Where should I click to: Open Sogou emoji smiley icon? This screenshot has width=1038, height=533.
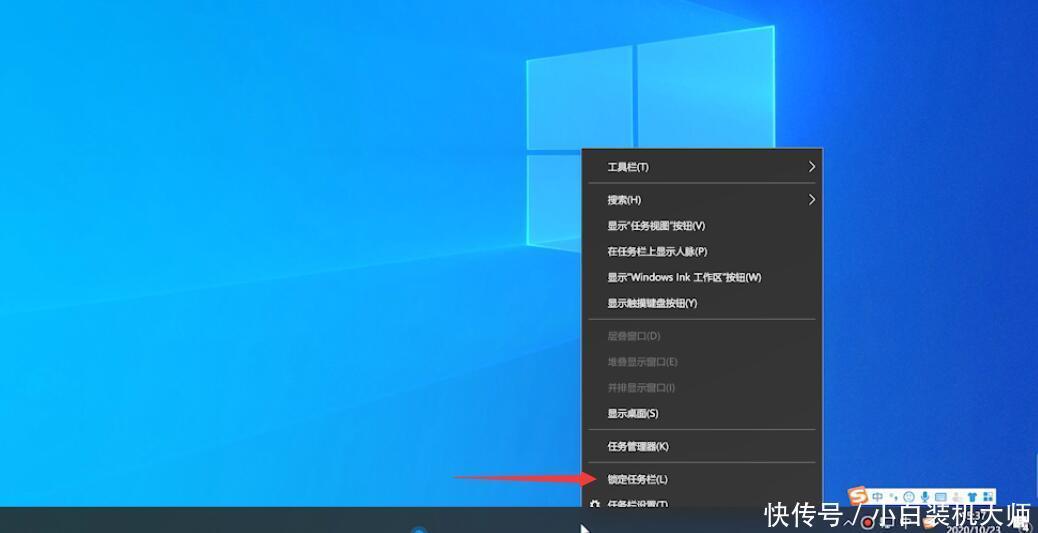pos(909,497)
